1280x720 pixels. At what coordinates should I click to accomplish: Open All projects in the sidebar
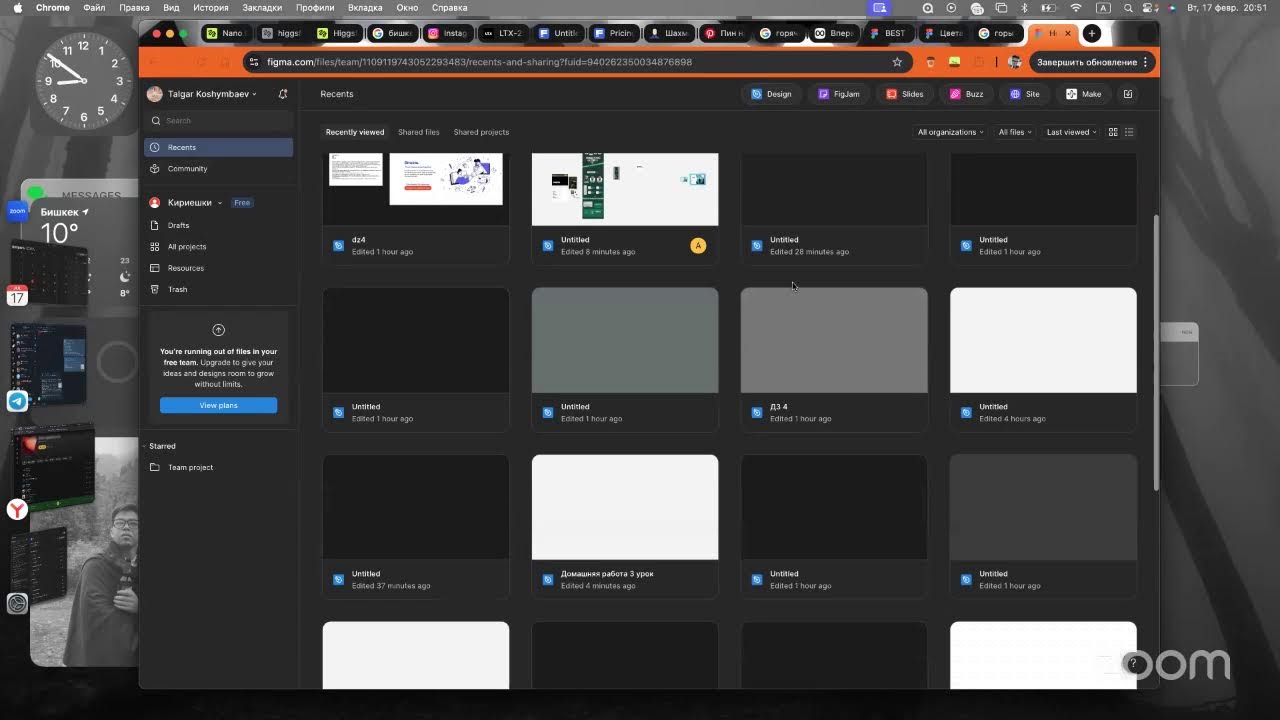click(x=219, y=246)
